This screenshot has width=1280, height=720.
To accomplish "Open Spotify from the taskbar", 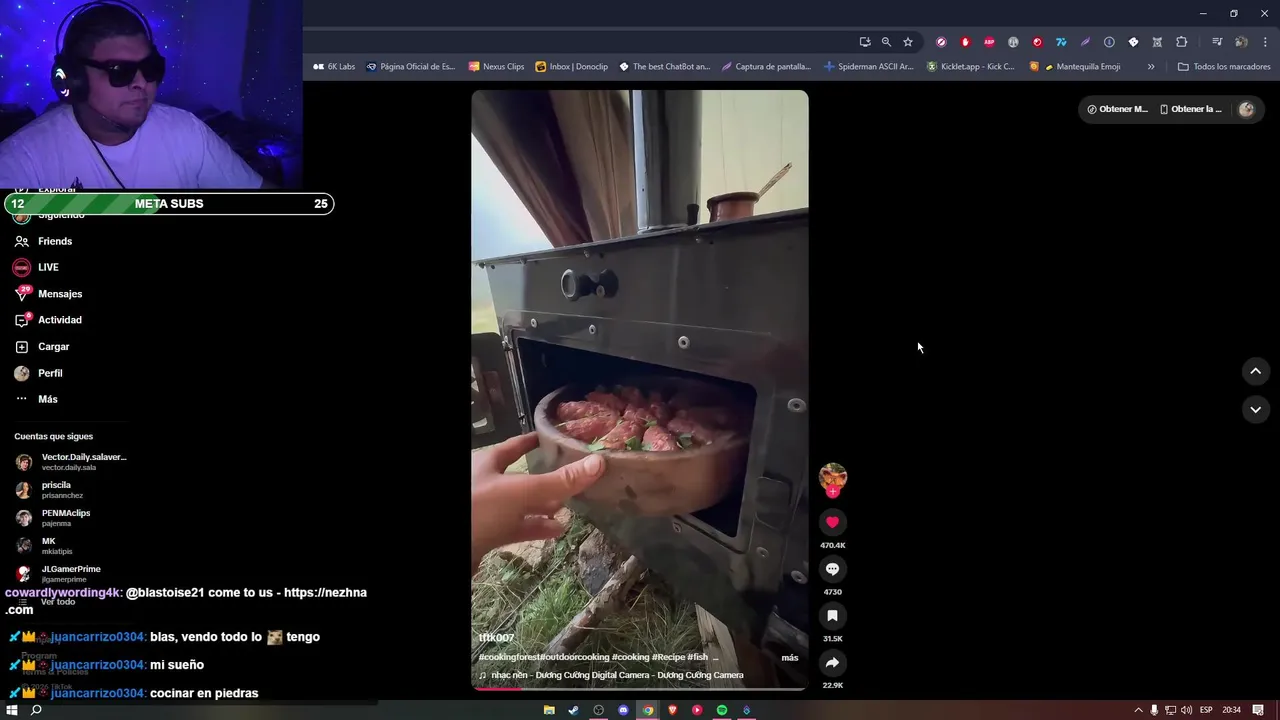I will tap(722, 710).
